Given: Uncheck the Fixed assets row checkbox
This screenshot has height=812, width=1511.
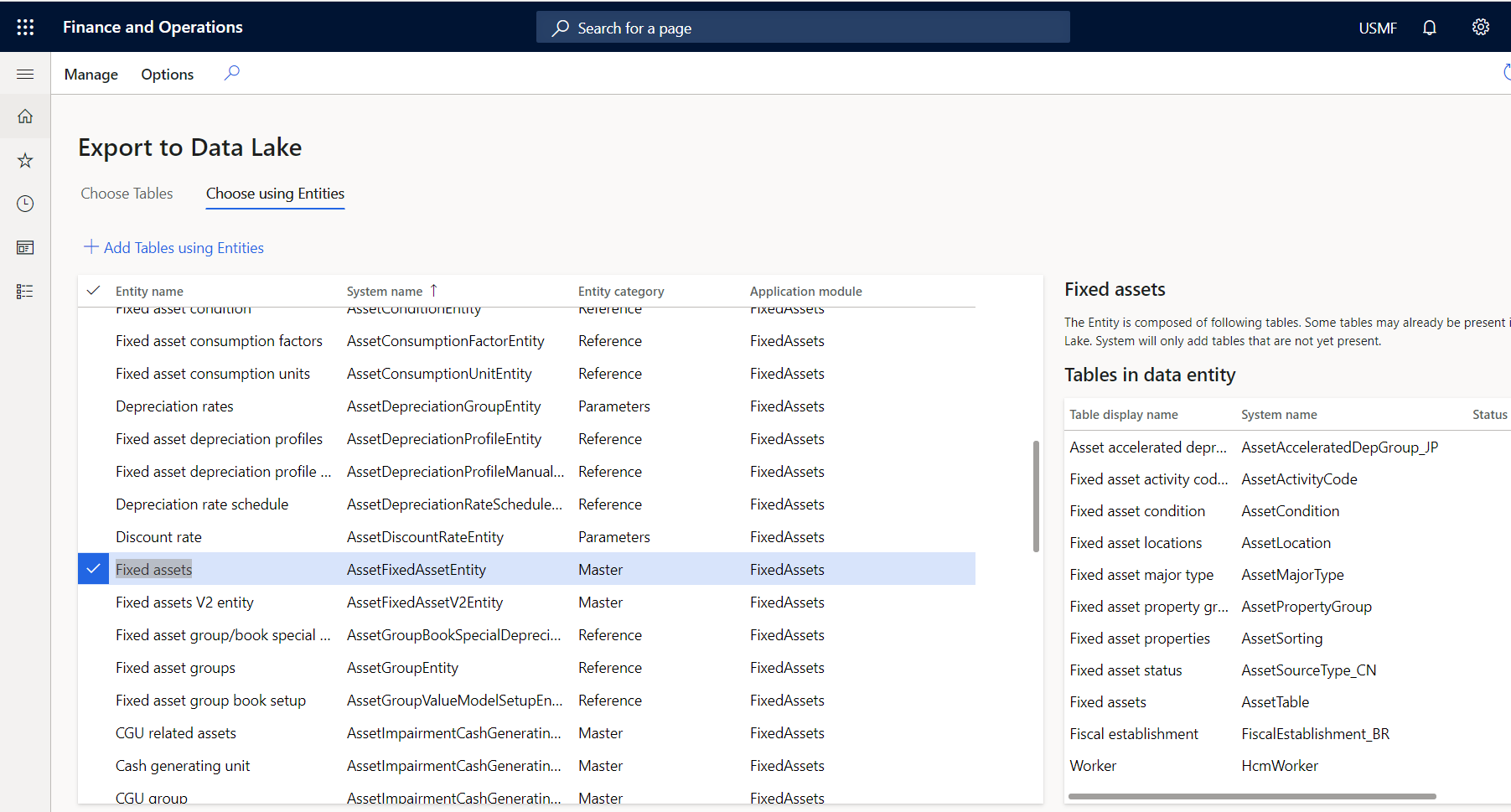Looking at the screenshot, I should point(93,569).
